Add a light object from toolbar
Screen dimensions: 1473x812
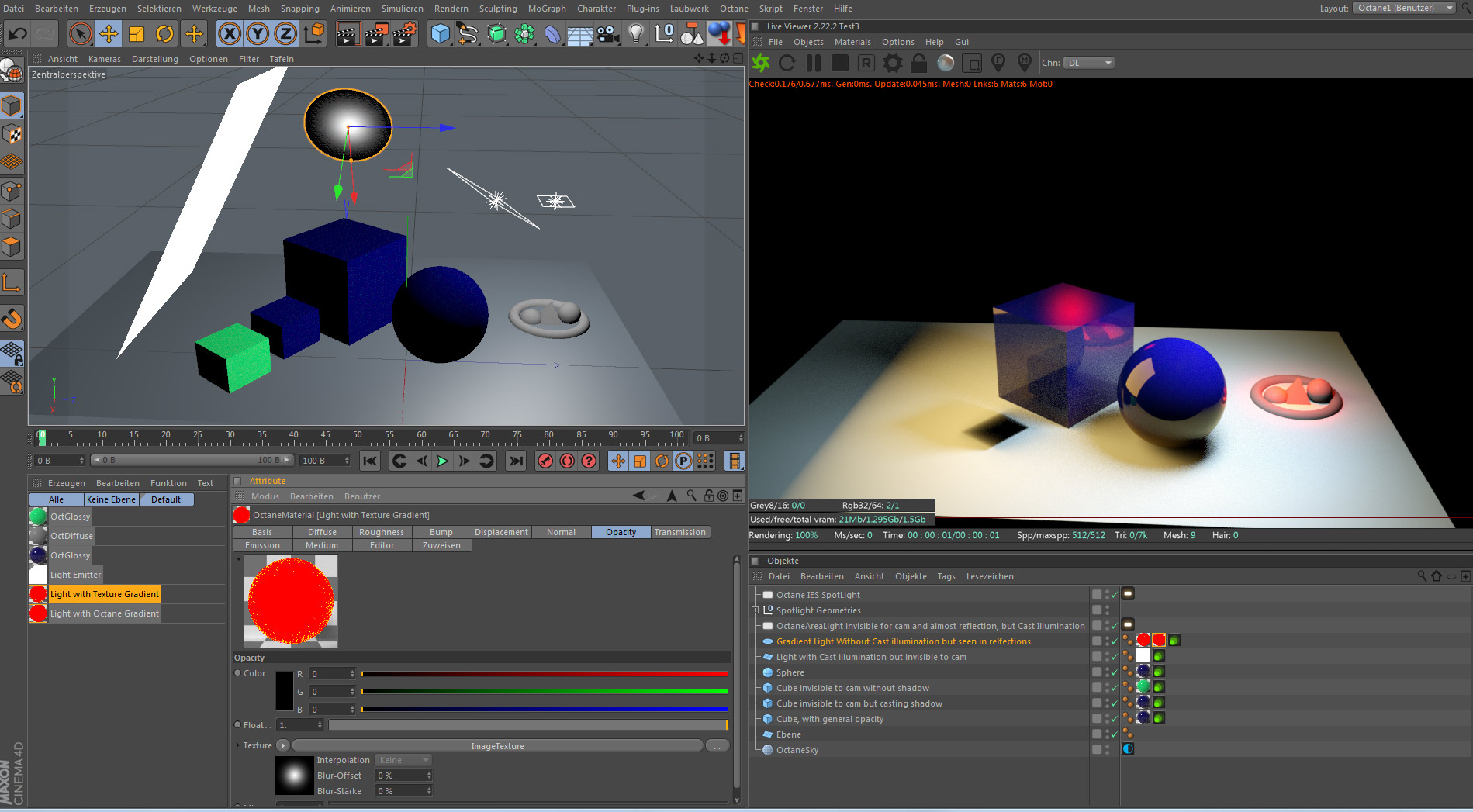point(636,34)
